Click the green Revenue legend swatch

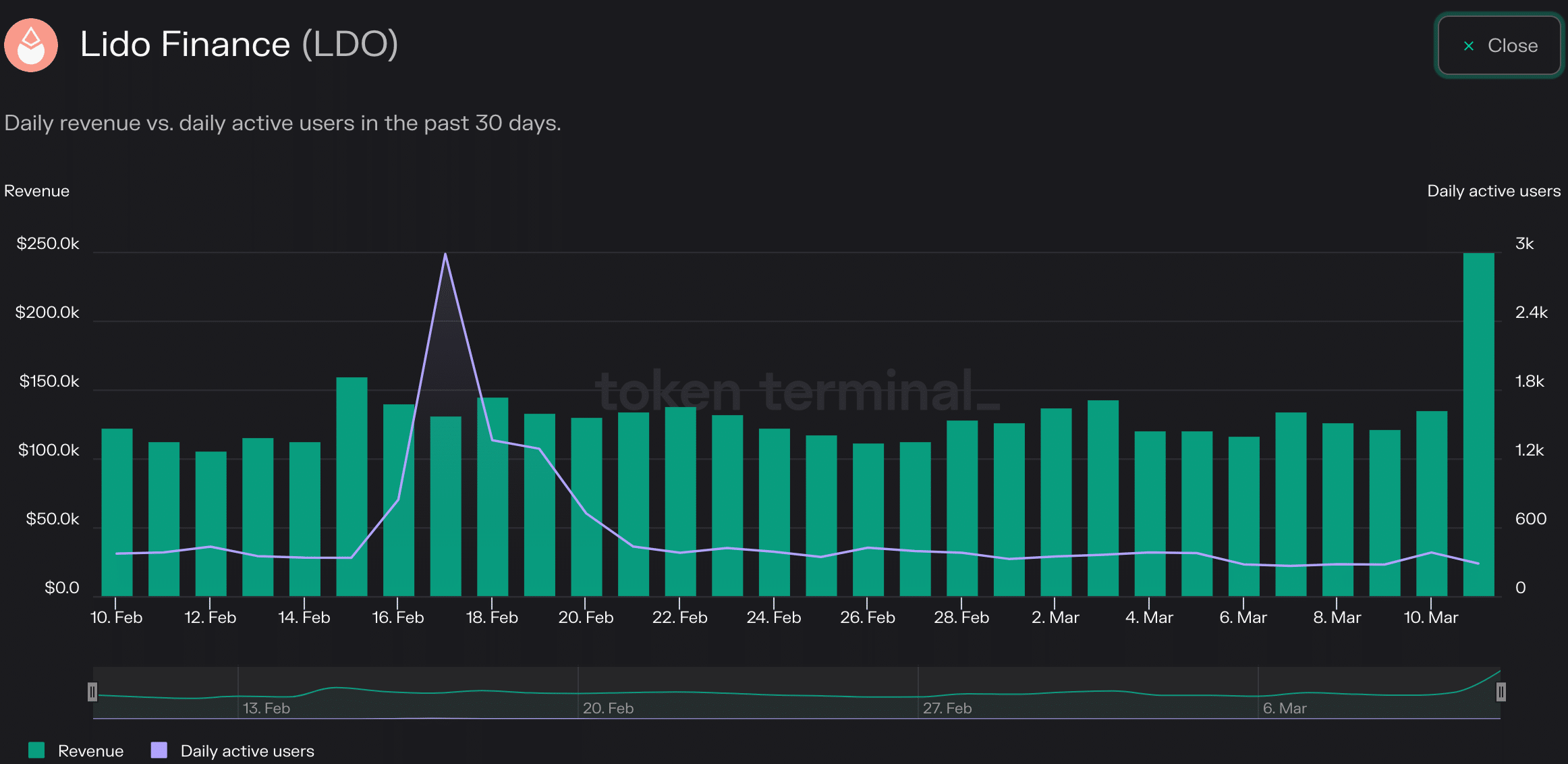(36, 751)
